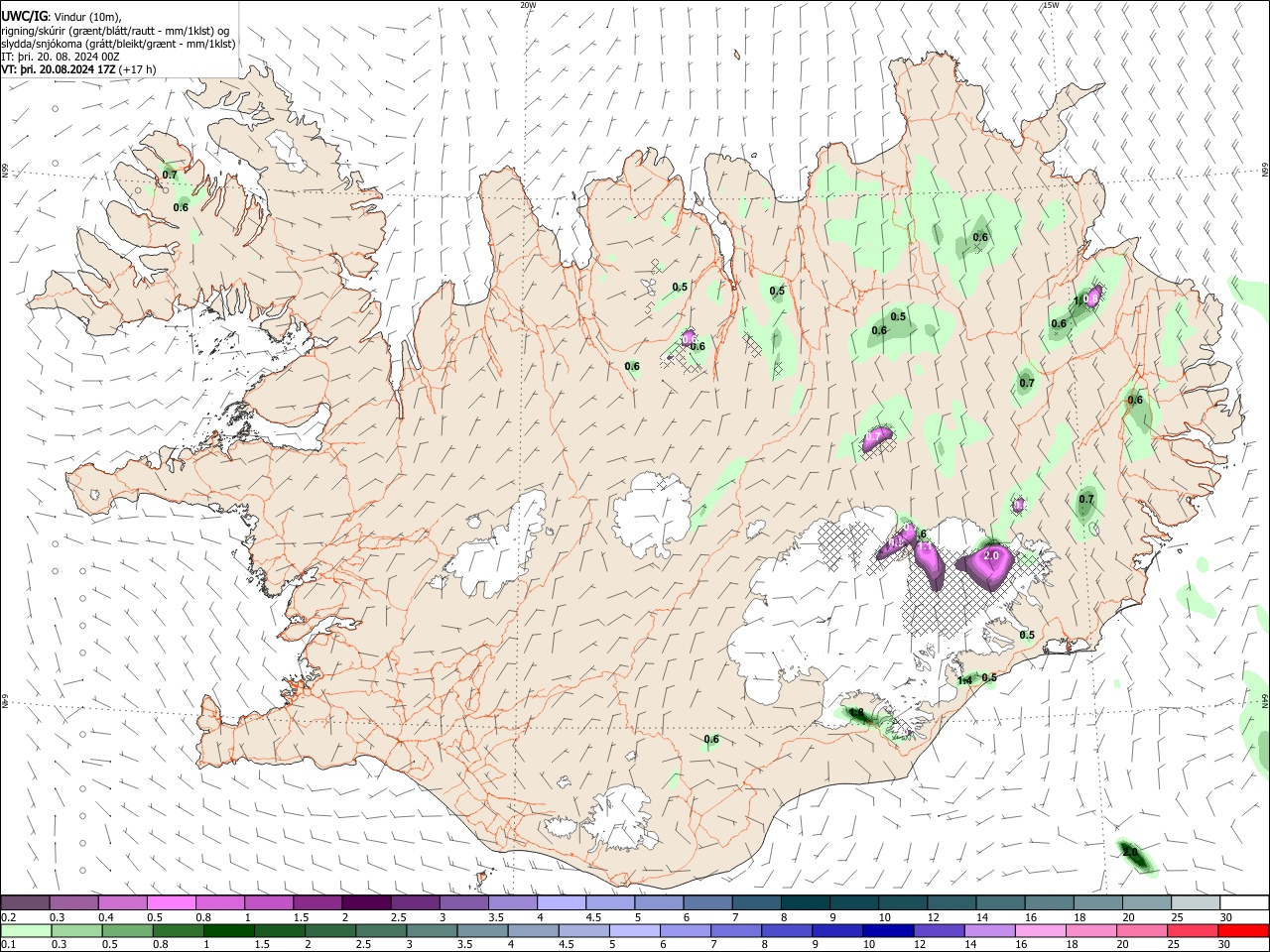Click the upper legend swatch between 18 and 20

coord(1098,903)
